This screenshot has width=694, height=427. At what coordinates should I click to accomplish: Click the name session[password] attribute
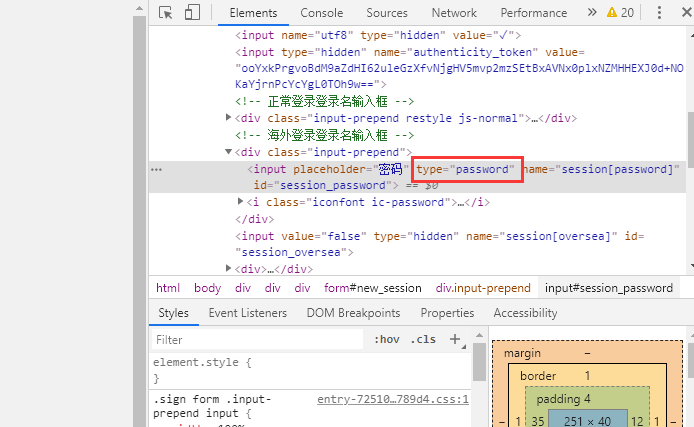[602, 169]
